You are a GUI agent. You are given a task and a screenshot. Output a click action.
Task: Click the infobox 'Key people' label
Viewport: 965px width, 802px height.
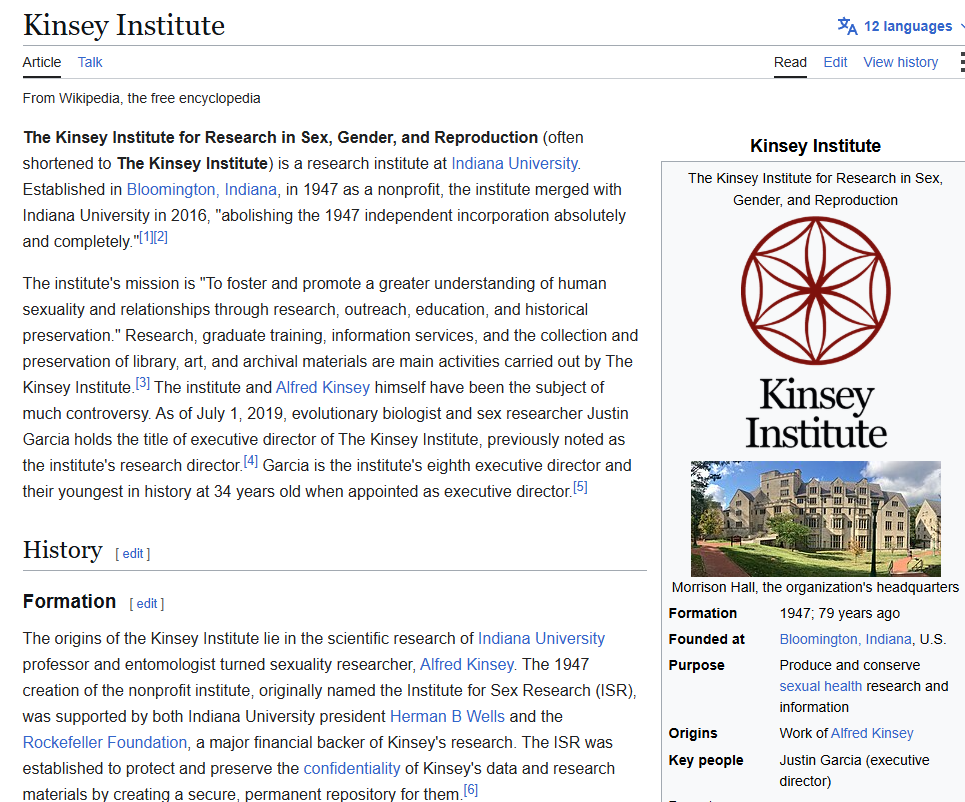pos(706,760)
